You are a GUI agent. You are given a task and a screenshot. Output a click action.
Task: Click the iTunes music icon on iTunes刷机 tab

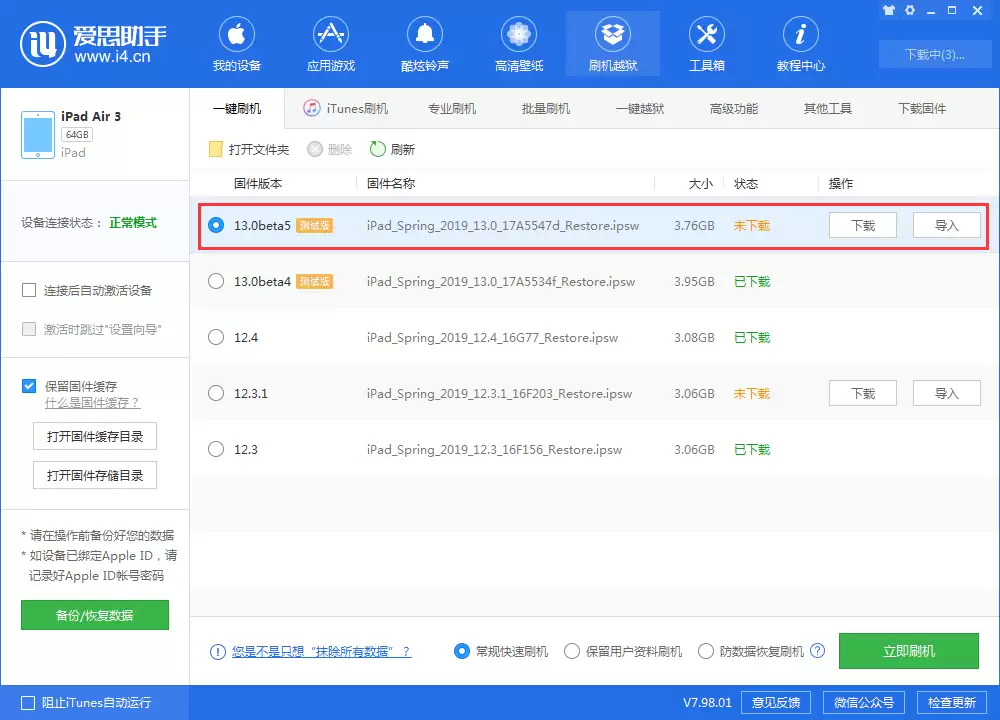pyautogui.click(x=311, y=108)
